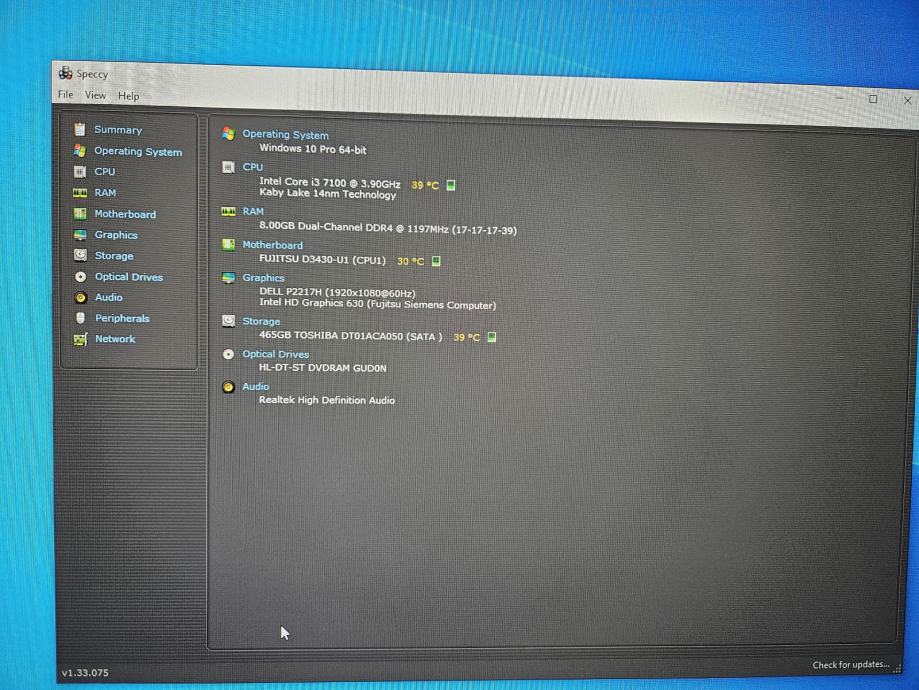The image size is (919, 690).
Task: Click the Storage drive icon in sidebar
Action: [x=80, y=255]
